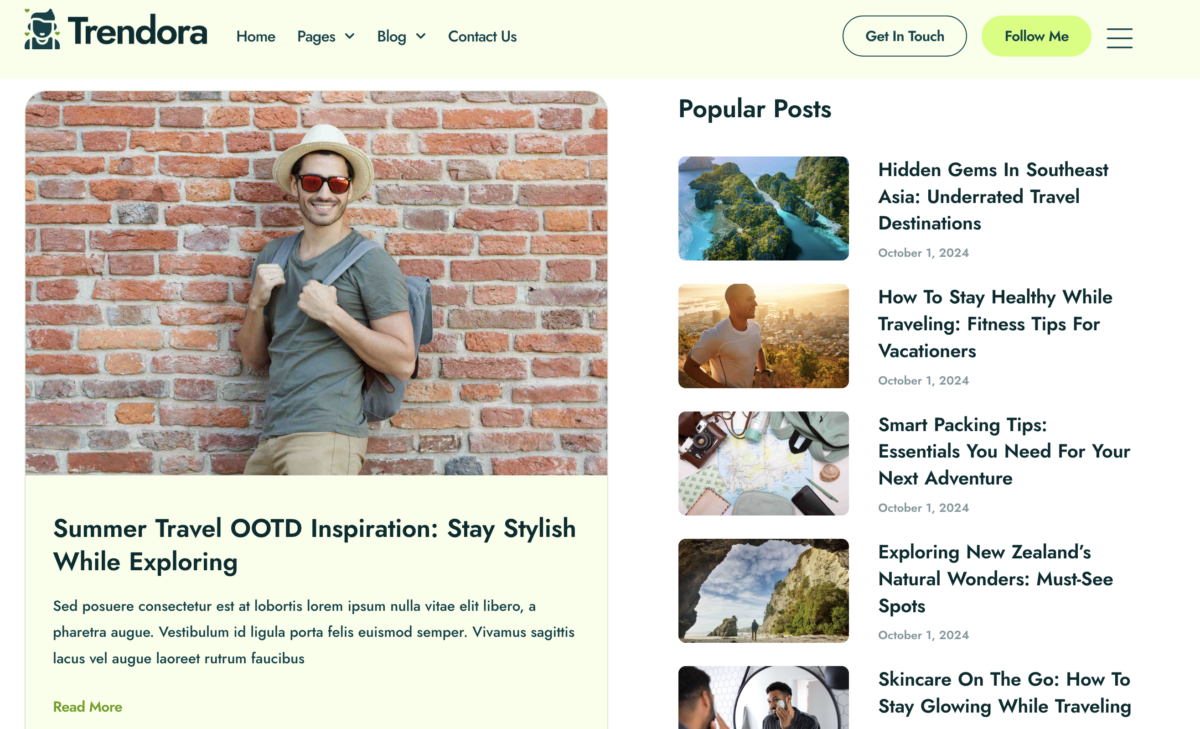Select Home in the navigation bar
Image resolution: width=1200 pixels, height=729 pixels.
point(255,37)
